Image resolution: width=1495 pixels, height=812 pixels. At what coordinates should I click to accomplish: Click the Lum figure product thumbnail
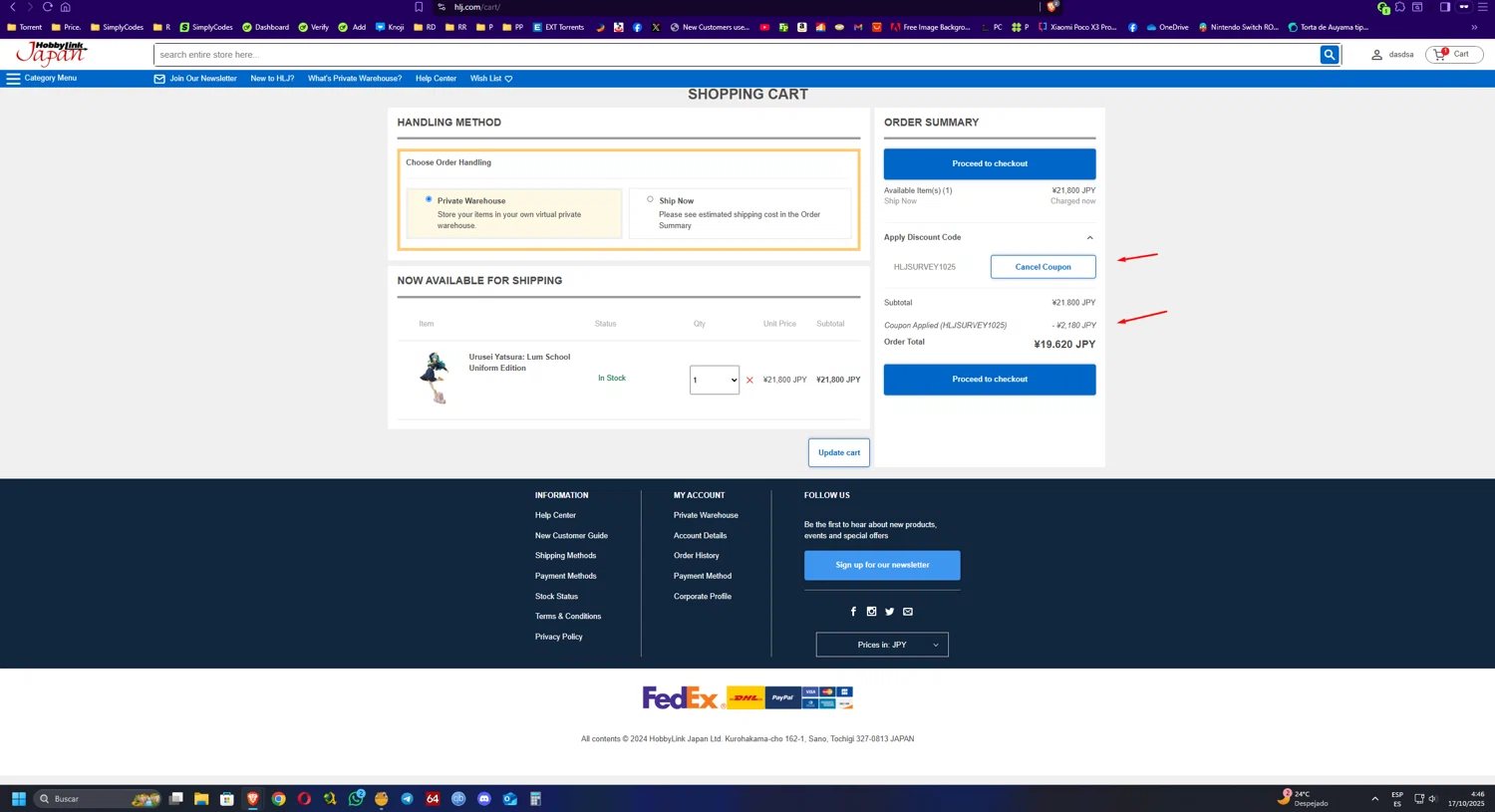tap(434, 378)
